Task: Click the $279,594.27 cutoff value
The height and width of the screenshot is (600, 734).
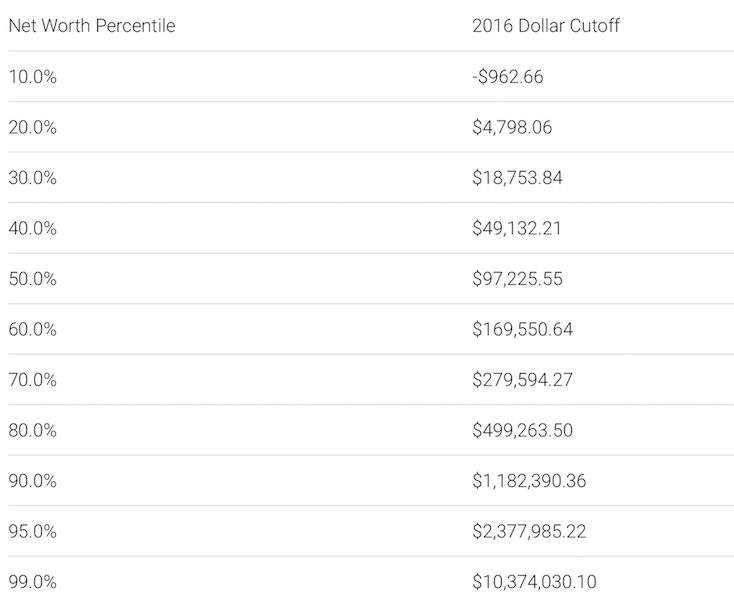Action: (x=522, y=380)
